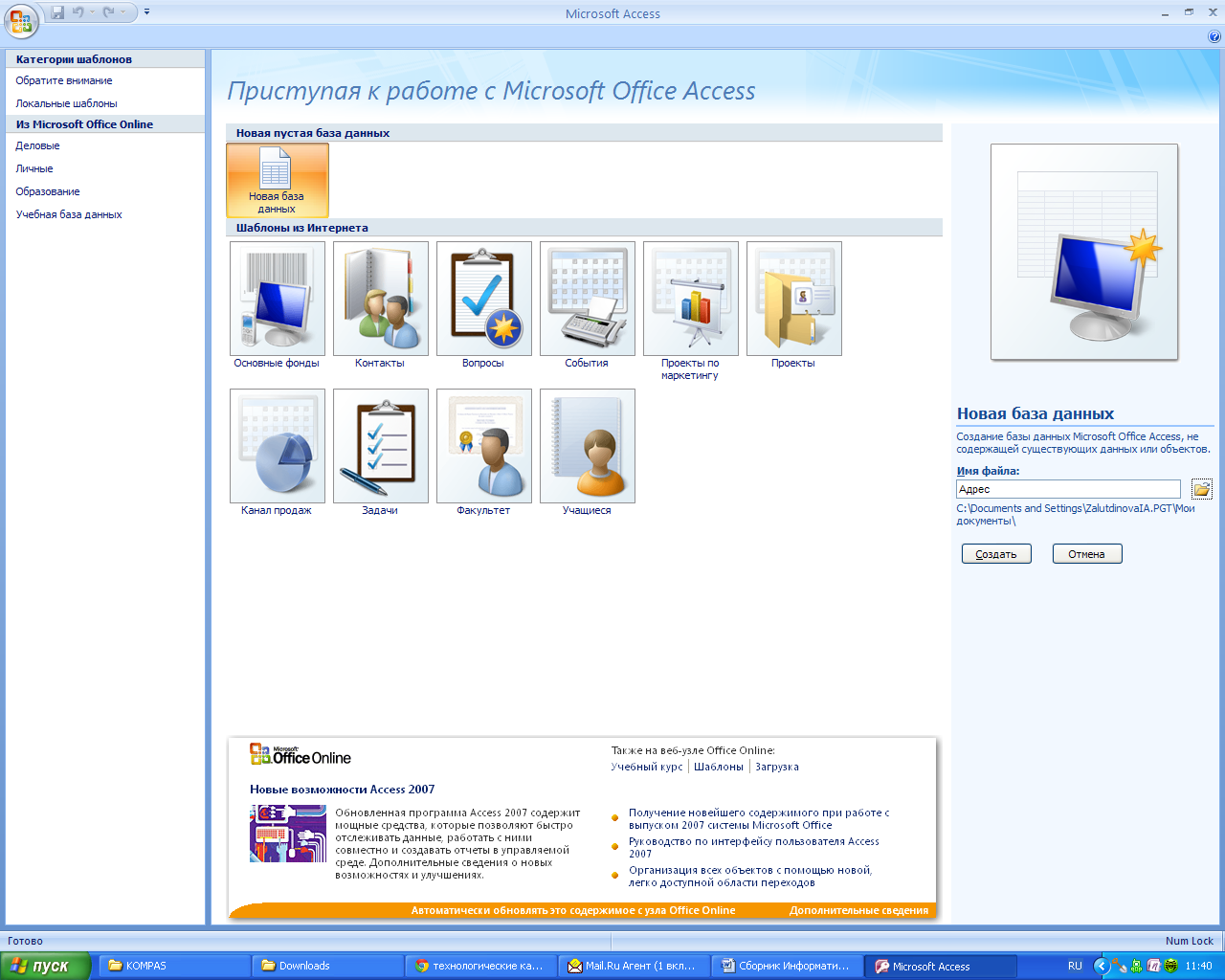This screenshot has height=980, width=1225.
Task: Click Undo icon in quick access toolbar
Action: pyautogui.click(x=78, y=12)
